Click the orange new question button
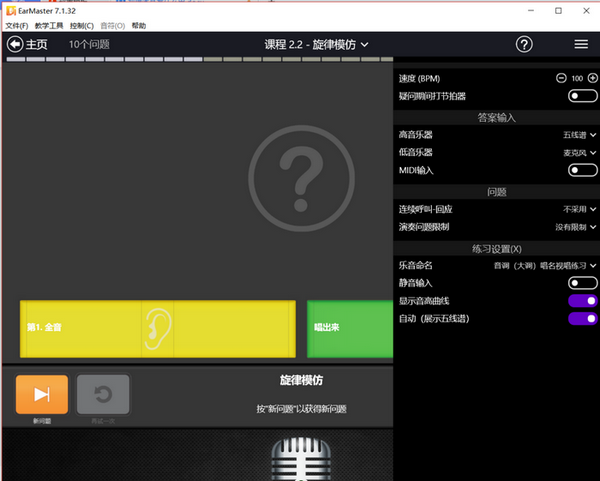This screenshot has height=481, width=600. [42, 394]
